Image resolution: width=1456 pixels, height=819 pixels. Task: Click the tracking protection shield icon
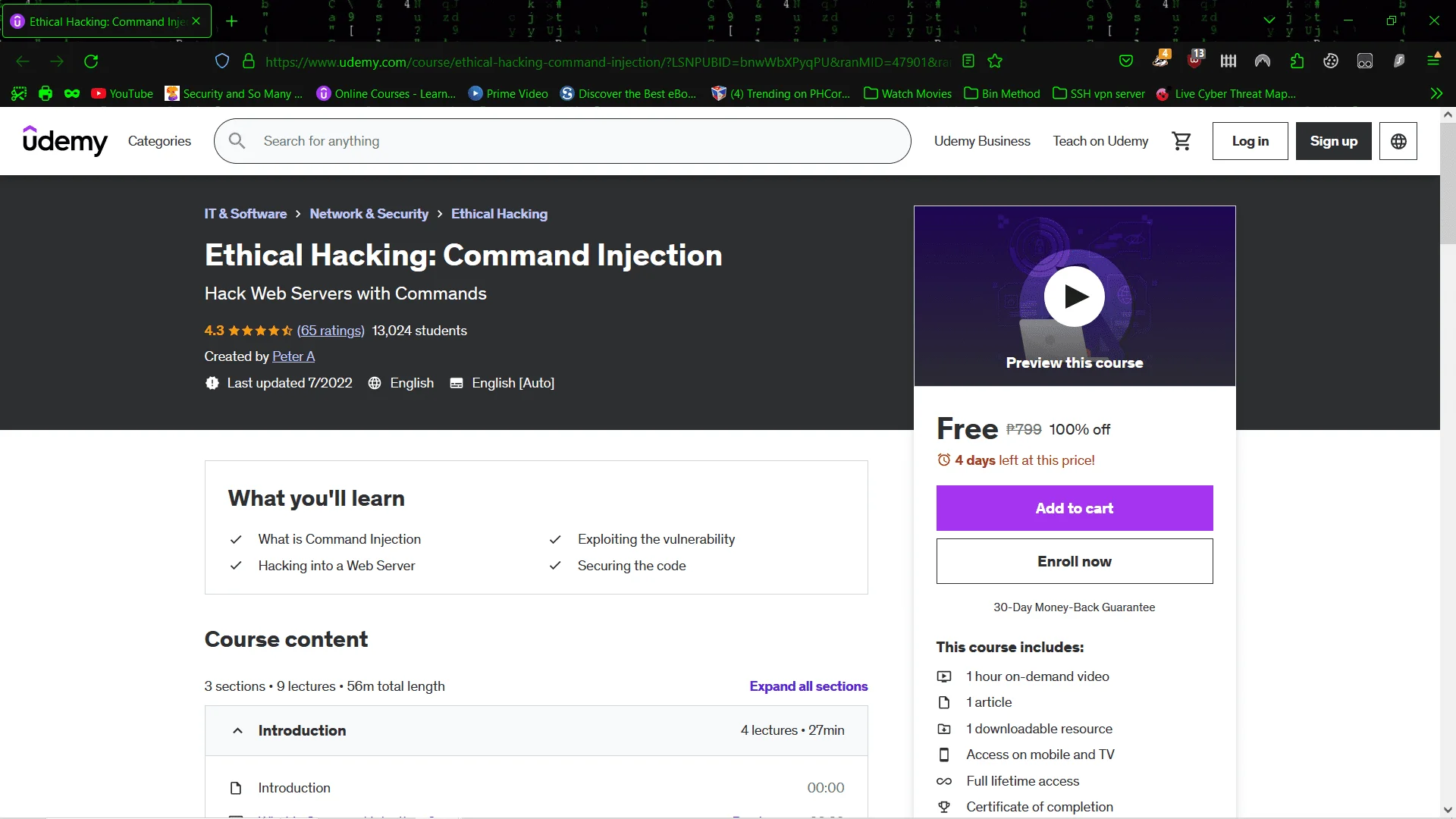(x=222, y=61)
